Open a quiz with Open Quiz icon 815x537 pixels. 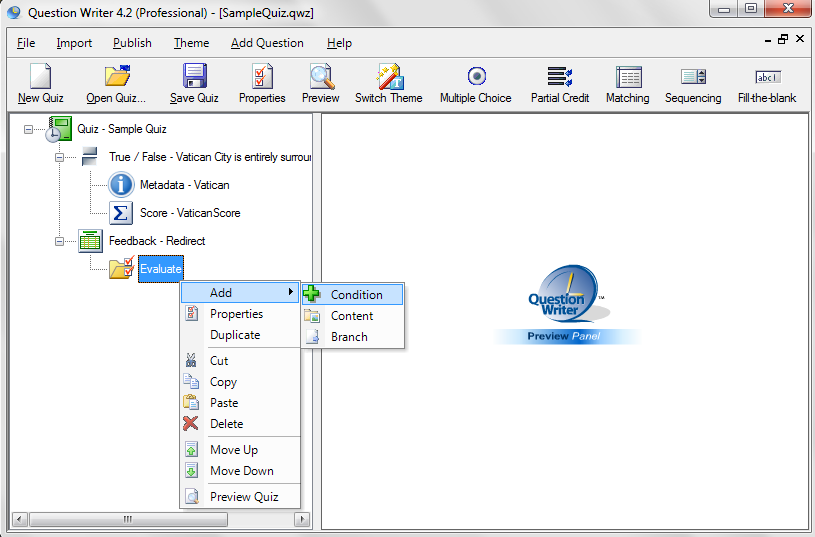coord(117,76)
